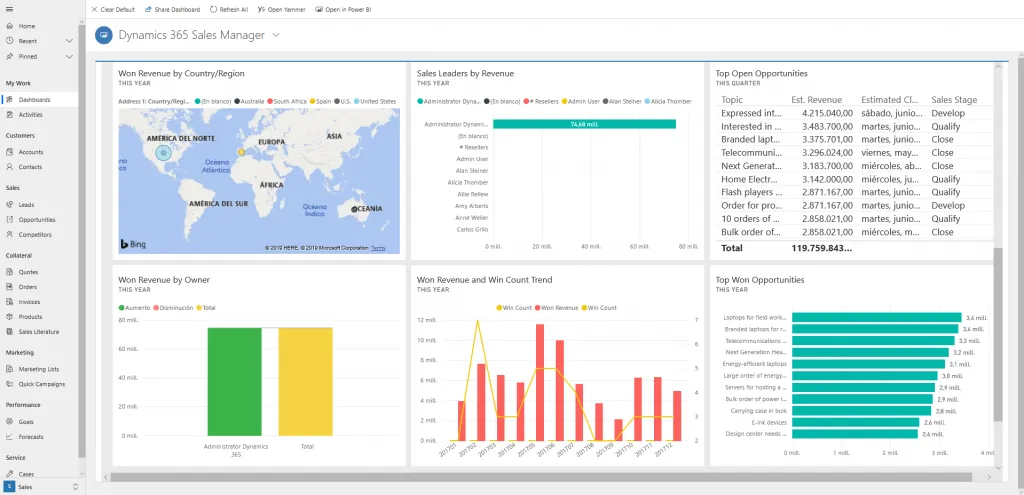Click Refresh All in the command bar
1024x495 pixels.
point(229,10)
